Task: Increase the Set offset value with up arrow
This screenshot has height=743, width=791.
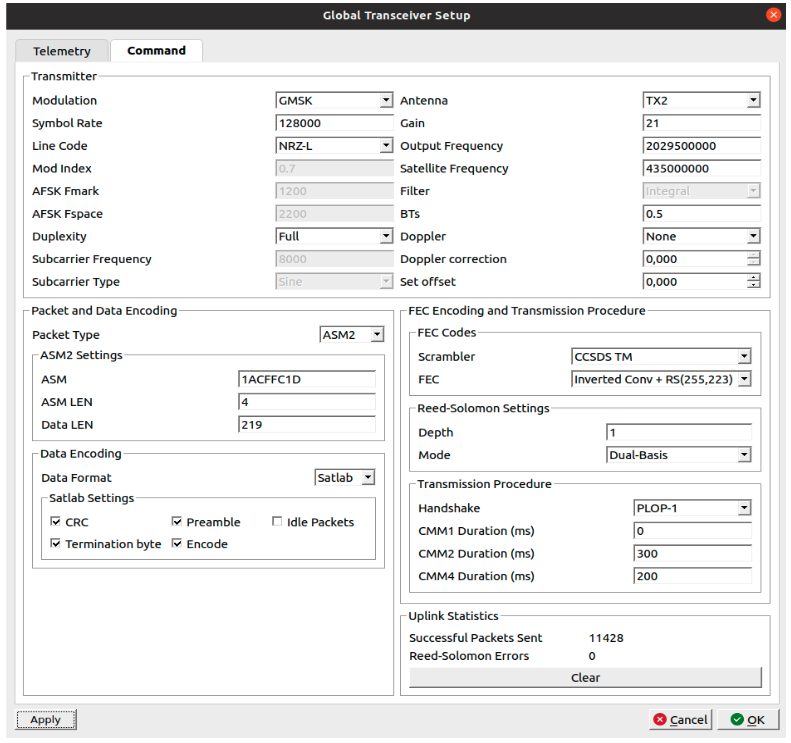Action: [x=753, y=277]
